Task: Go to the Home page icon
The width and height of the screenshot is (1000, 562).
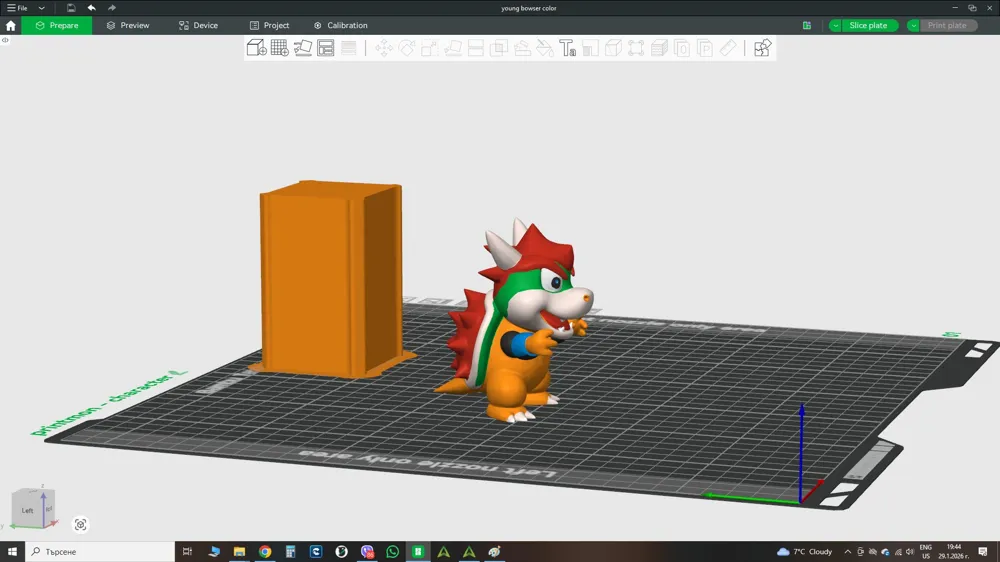Action: [x=10, y=26]
